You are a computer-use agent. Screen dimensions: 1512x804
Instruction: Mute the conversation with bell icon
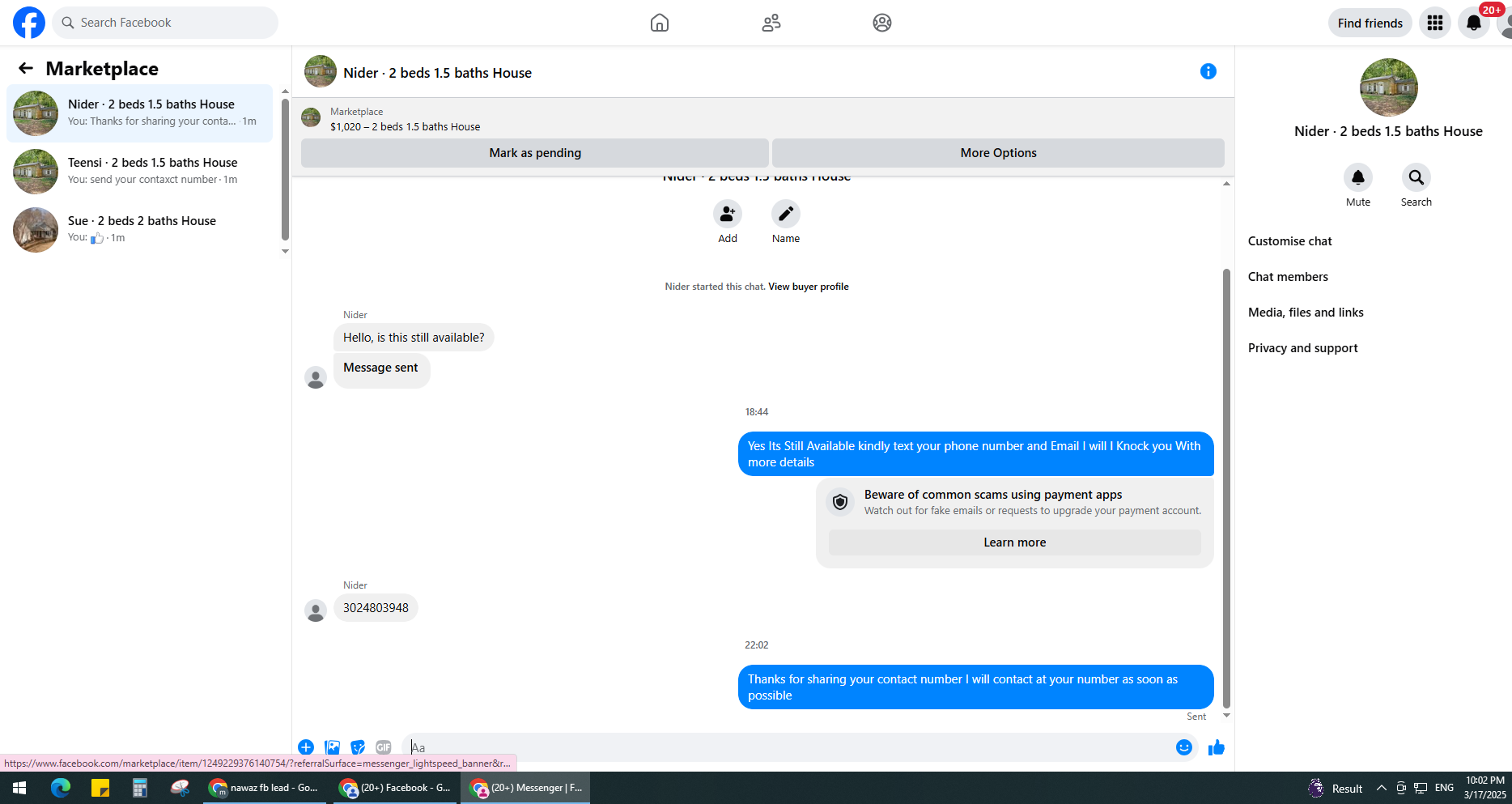click(1358, 177)
